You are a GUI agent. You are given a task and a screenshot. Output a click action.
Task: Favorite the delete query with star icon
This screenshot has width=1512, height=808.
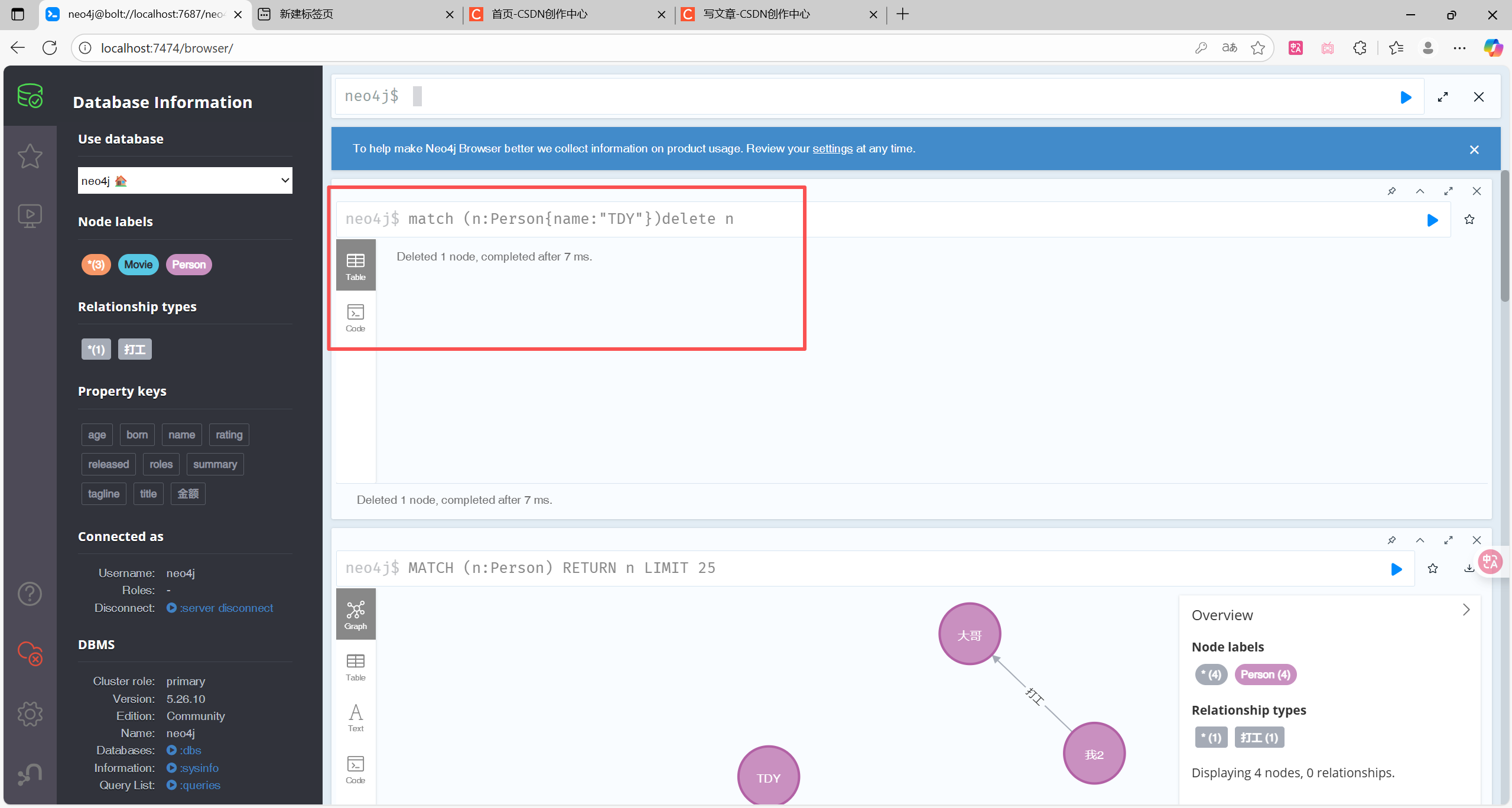coord(1469,220)
